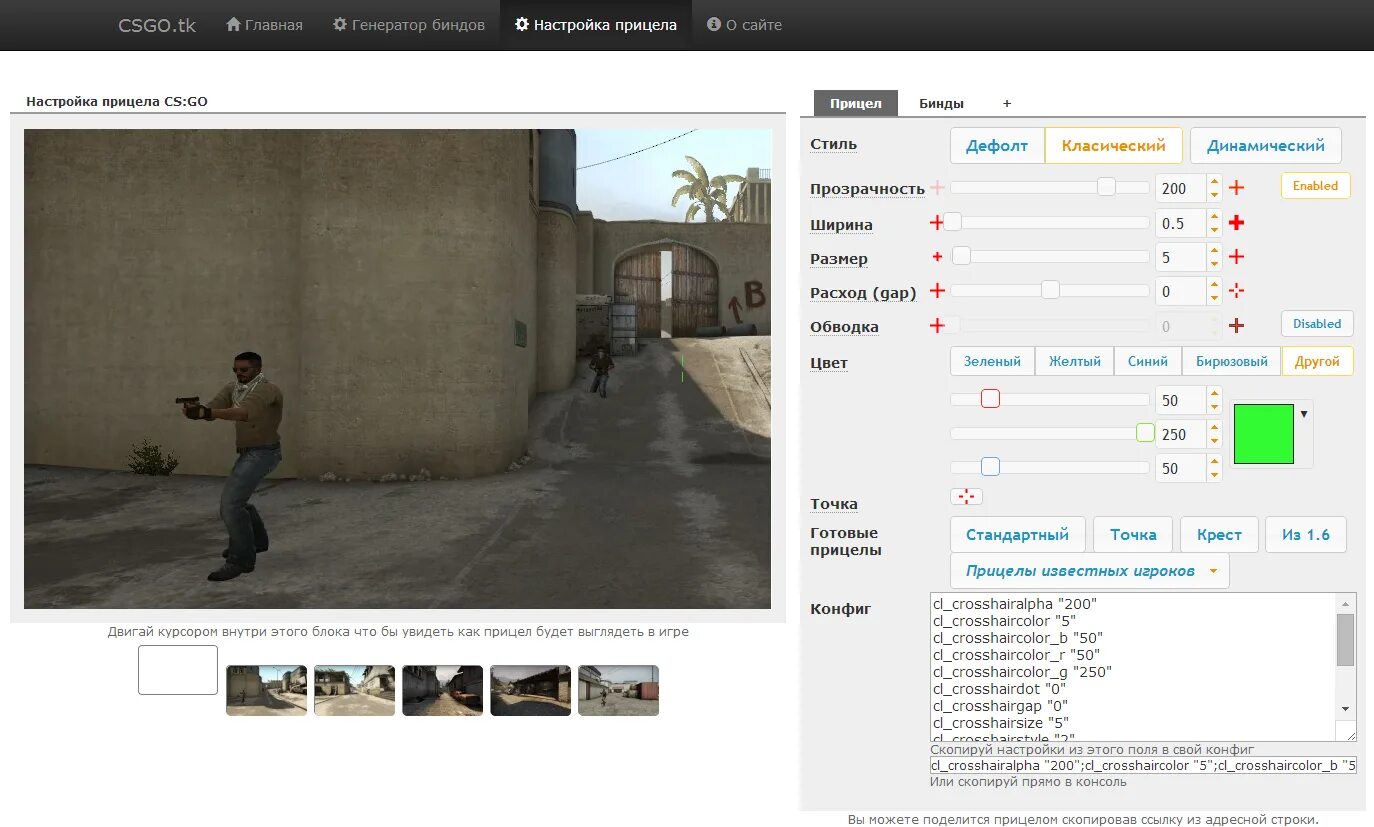Open the CSGO.tk site logo link
1374x827 pixels.
pyautogui.click(x=157, y=25)
